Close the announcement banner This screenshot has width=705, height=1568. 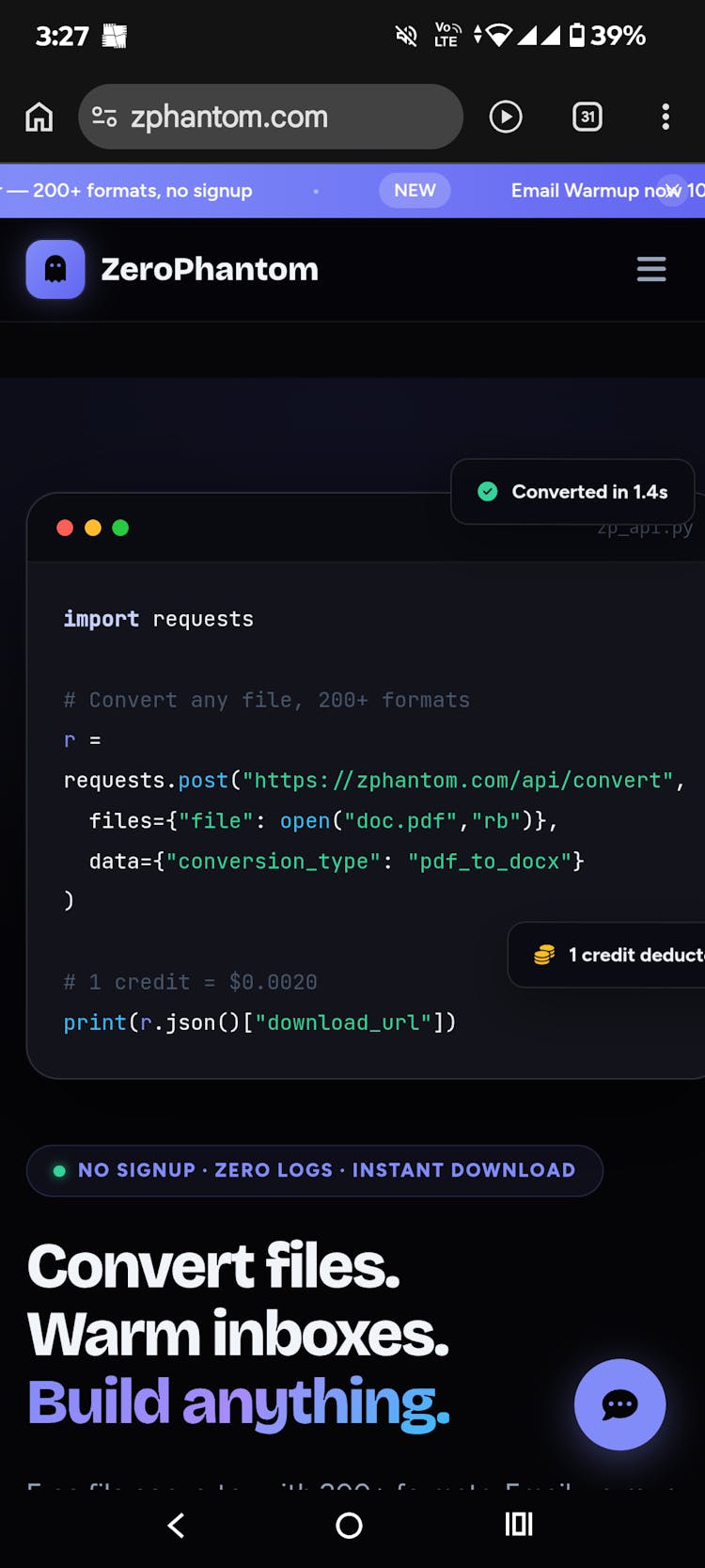point(672,190)
